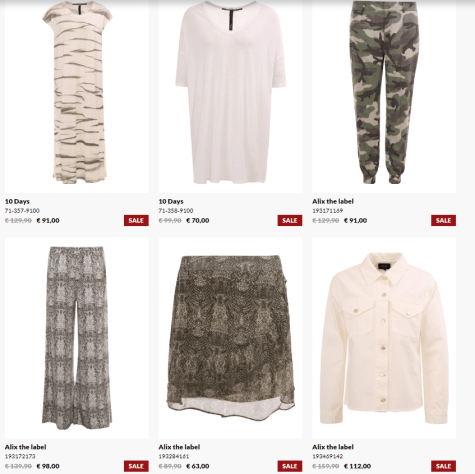This screenshot has height=474, width=475.
Task: View the olive snake print skirt image
Action: [x=230, y=338]
